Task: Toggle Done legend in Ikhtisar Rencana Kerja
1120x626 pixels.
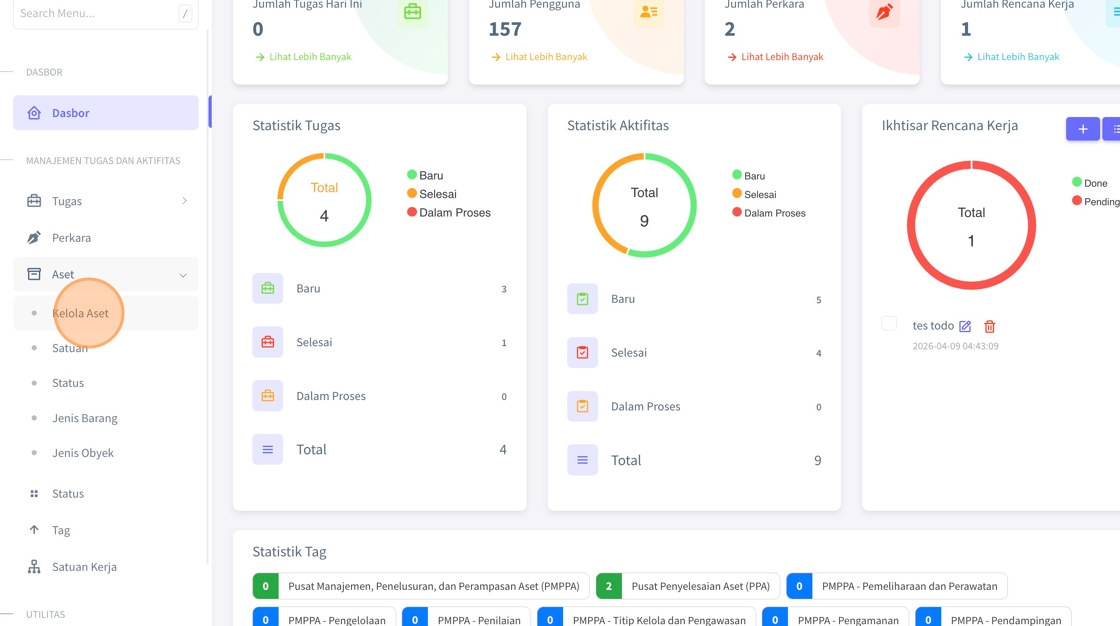Action: 1089,183
